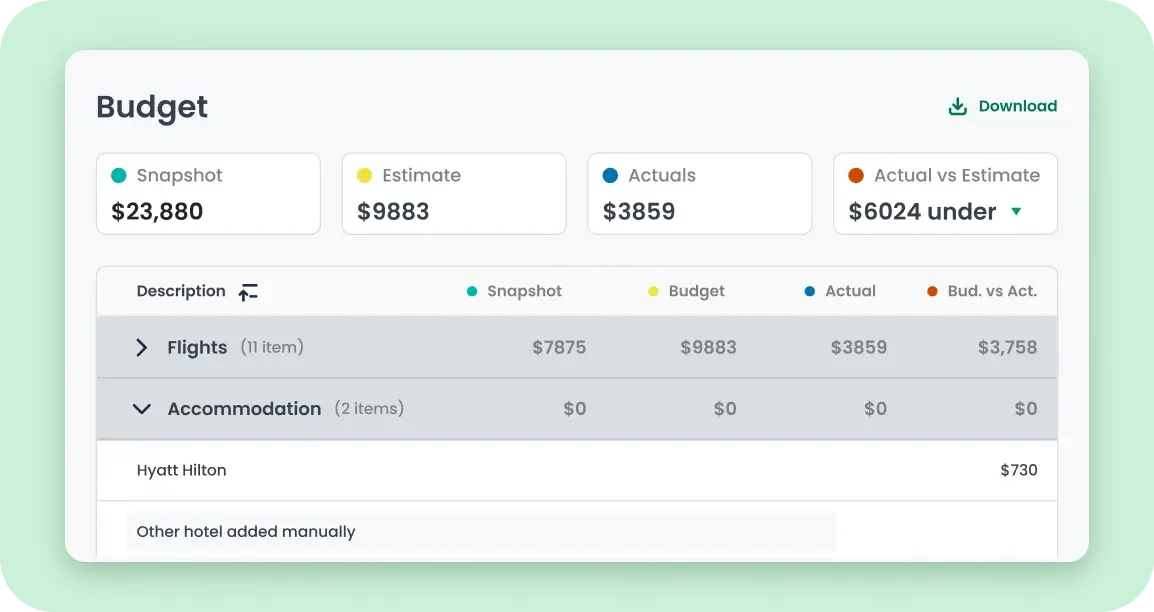
Task: Click the blue Actuals card dot
Action: 610,176
